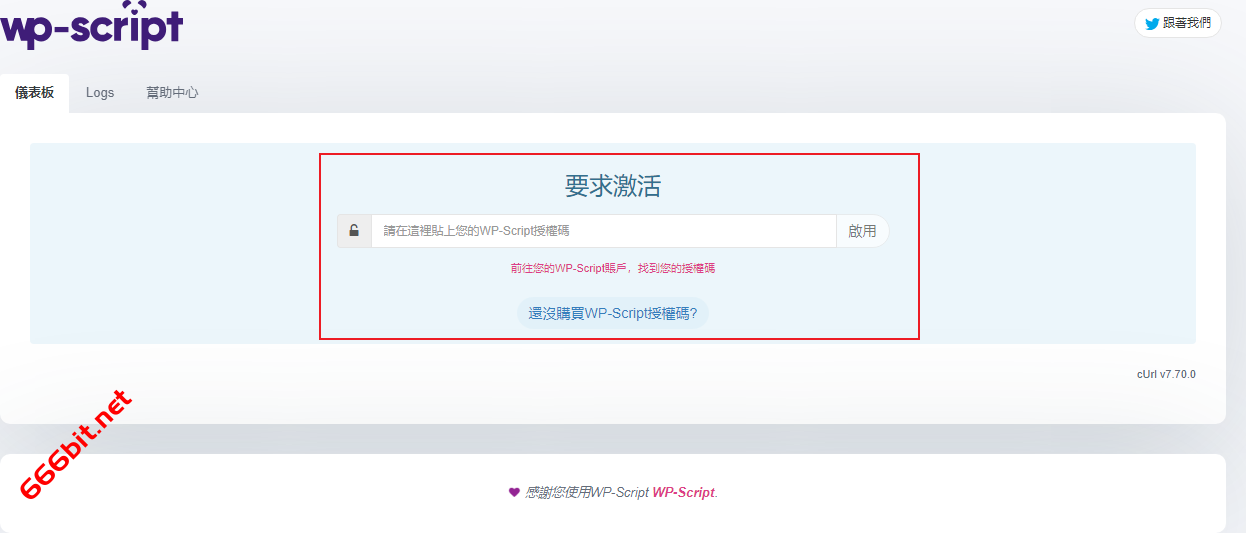Click the WP-Script link in footer

(x=684, y=492)
